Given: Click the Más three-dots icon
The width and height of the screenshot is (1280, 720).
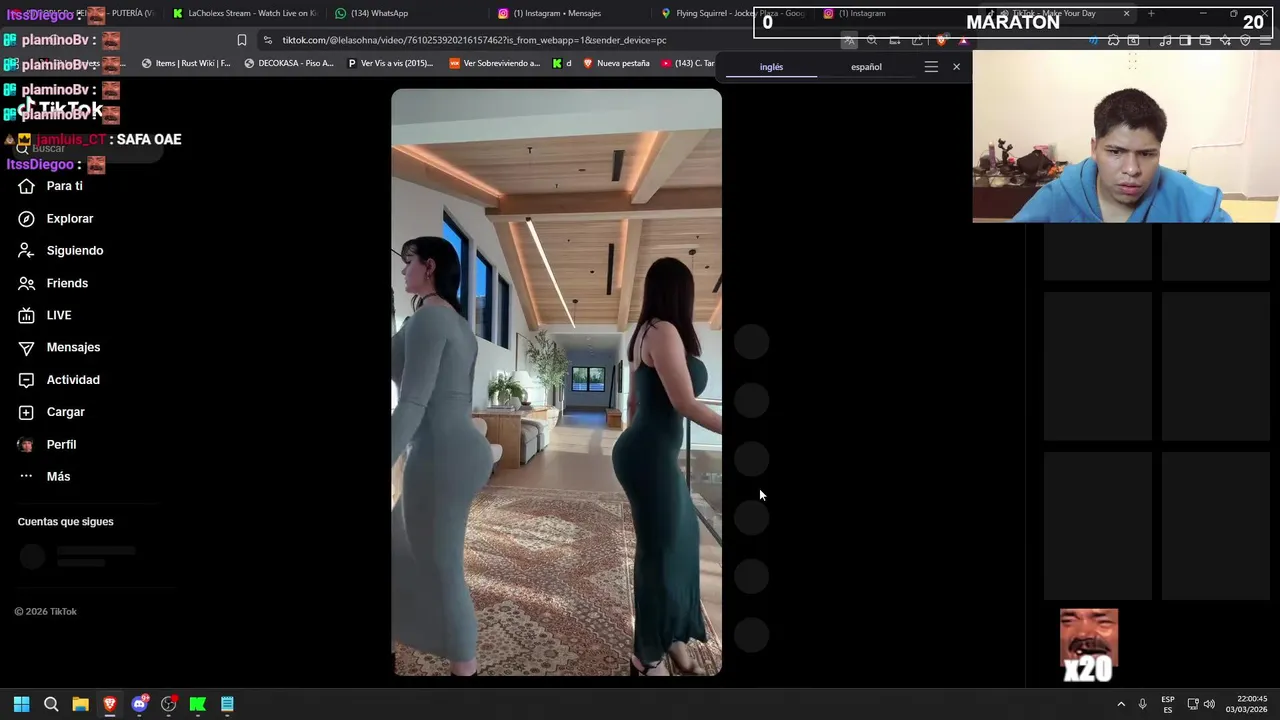Looking at the screenshot, I should (x=26, y=476).
